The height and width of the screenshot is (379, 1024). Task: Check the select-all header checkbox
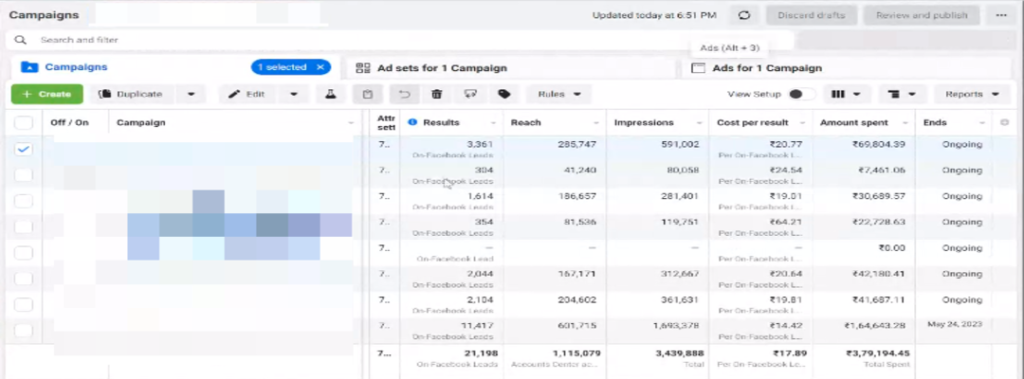[24, 123]
